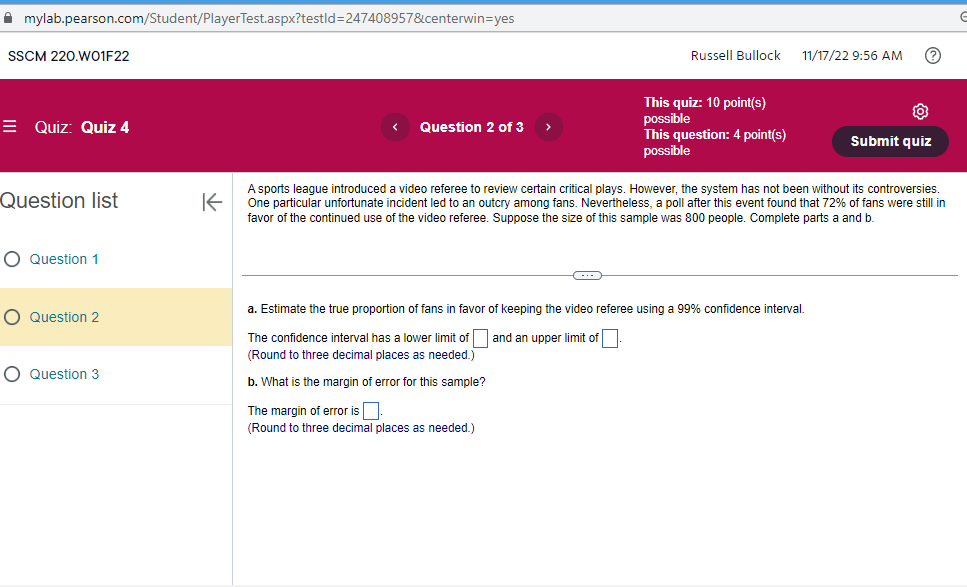The image size is (967, 587).
Task: Click the 'Quiz 4' title text
Action: [105, 127]
